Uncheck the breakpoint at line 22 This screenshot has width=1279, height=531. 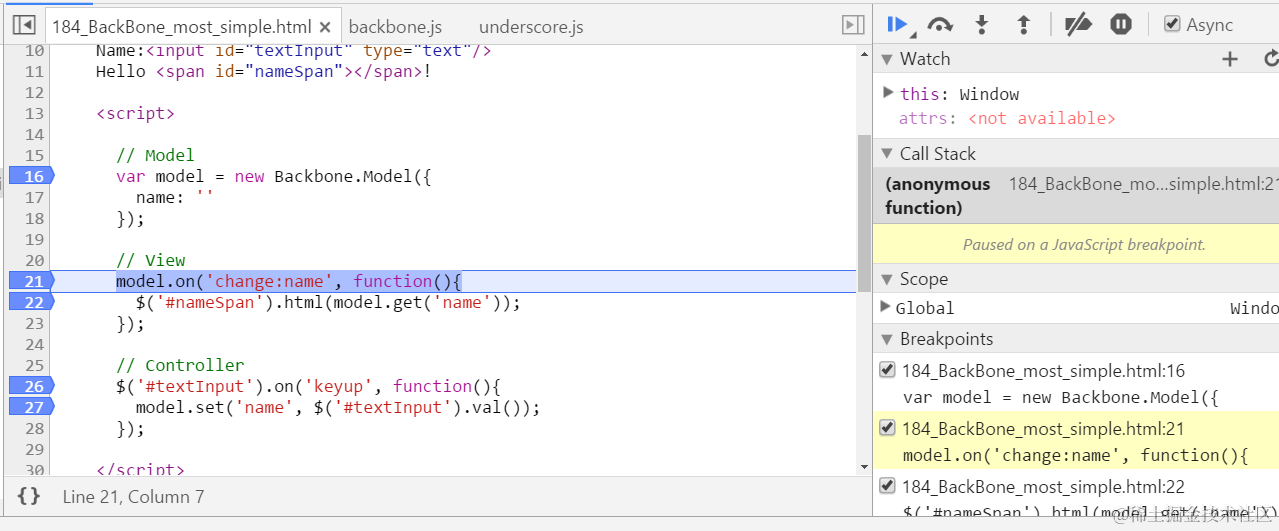(x=887, y=486)
